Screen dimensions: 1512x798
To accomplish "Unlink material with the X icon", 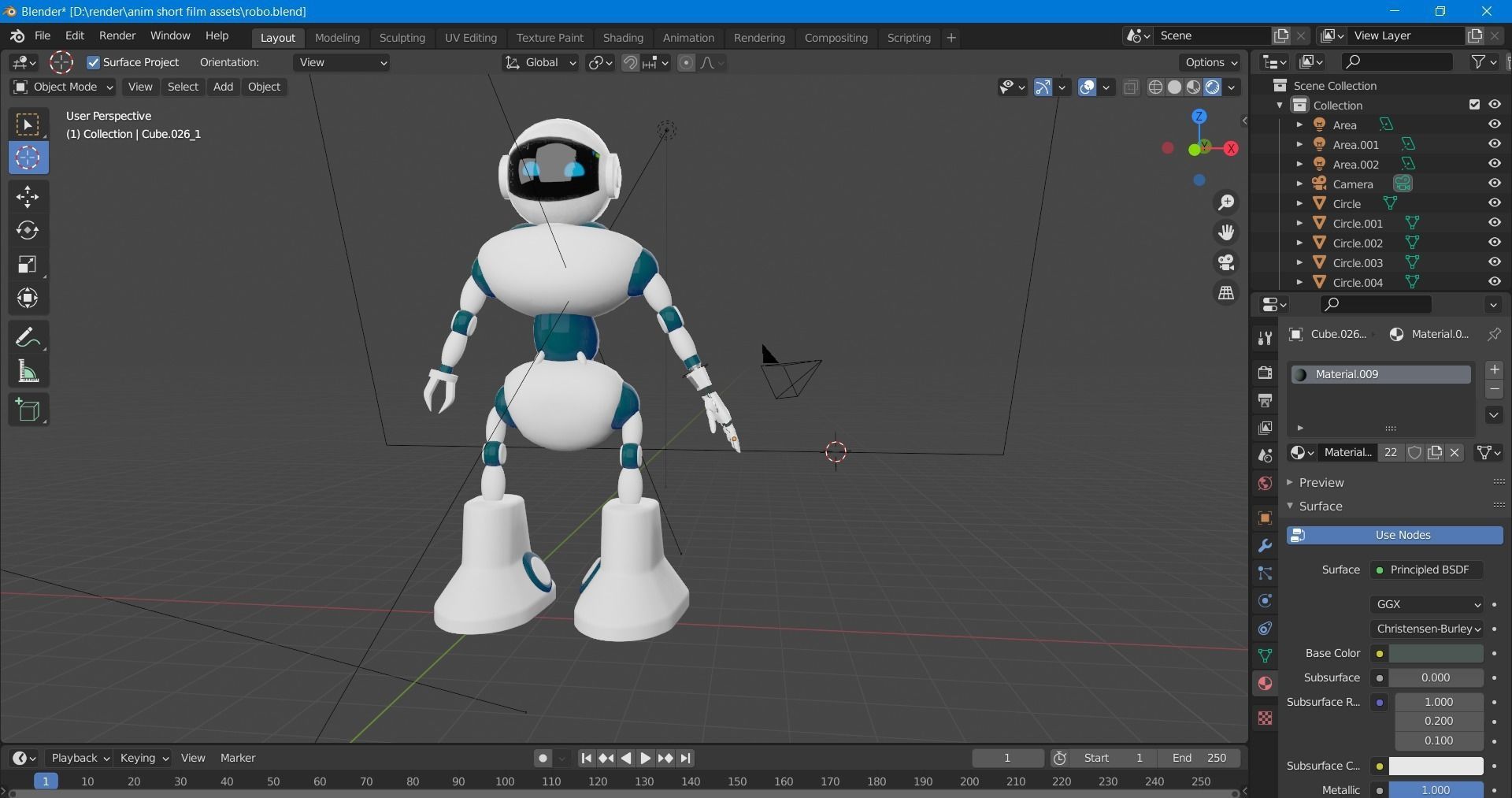I will (1455, 452).
